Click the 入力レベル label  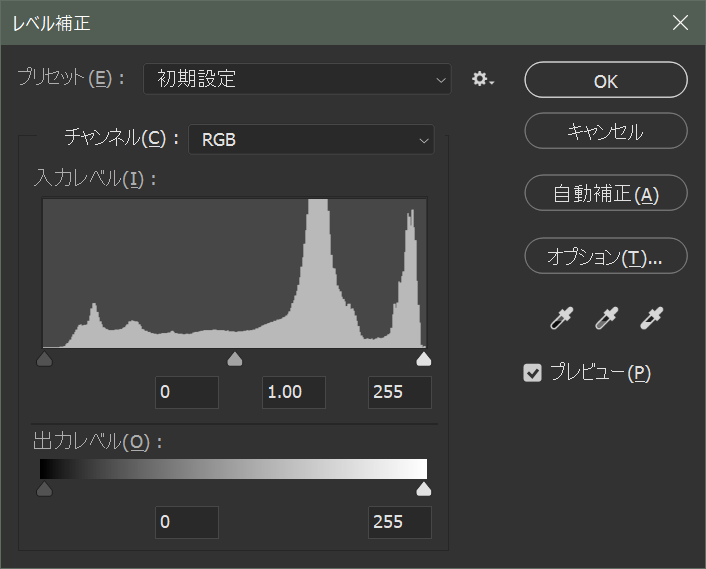point(95,178)
